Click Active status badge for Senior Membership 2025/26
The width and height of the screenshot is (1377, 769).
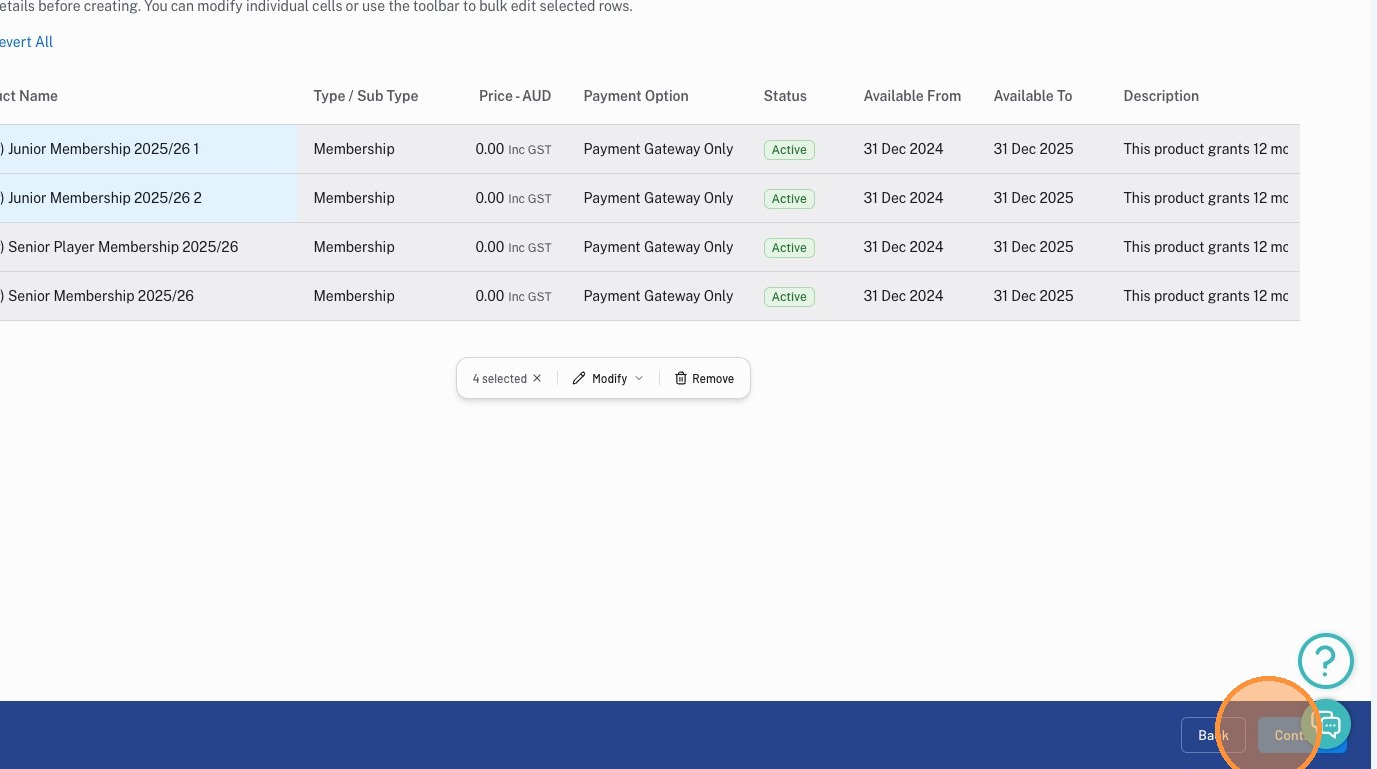pos(789,297)
